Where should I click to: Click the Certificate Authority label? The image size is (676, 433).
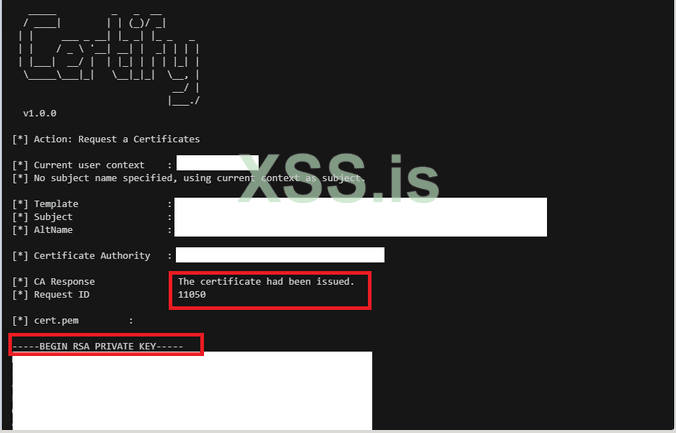[x=92, y=256]
